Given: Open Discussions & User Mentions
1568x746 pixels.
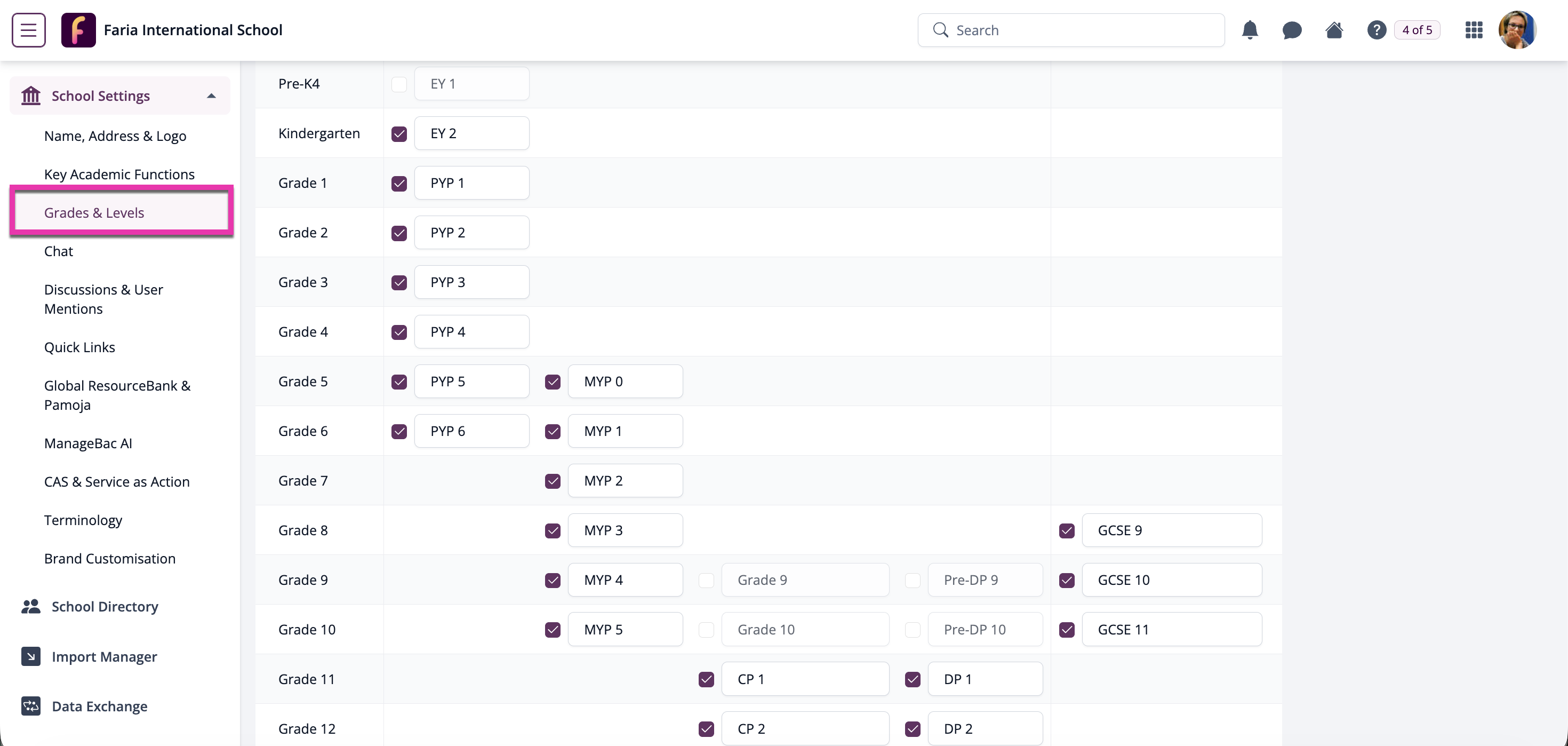Looking at the screenshot, I should [103, 299].
